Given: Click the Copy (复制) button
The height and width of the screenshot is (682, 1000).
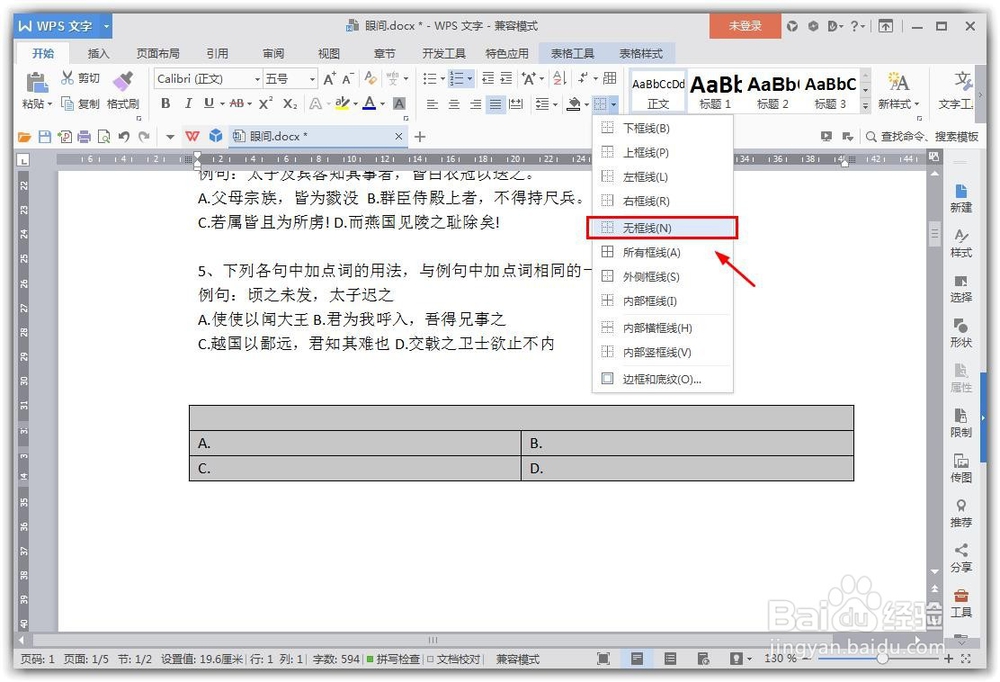Looking at the screenshot, I should pyautogui.click(x=80, y=103).
